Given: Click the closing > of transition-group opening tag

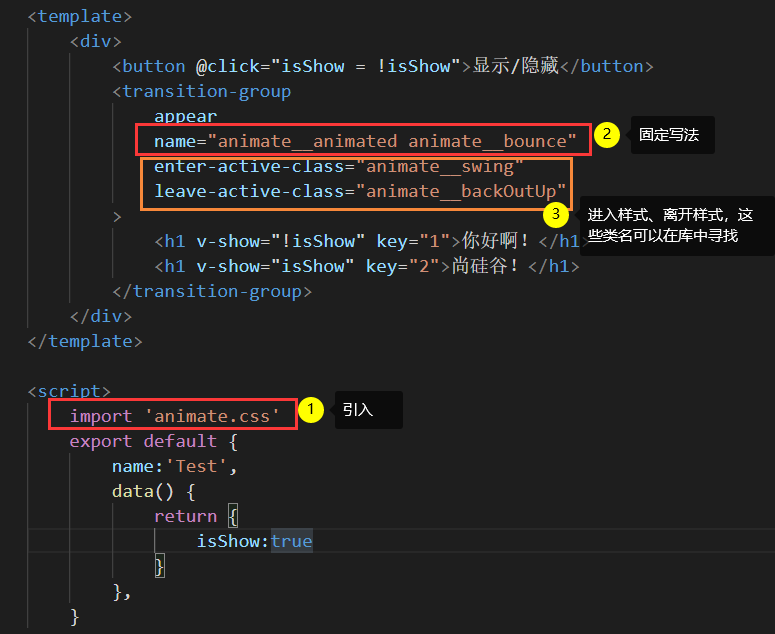Looking at the screenshot, I should tap(117, 217).
